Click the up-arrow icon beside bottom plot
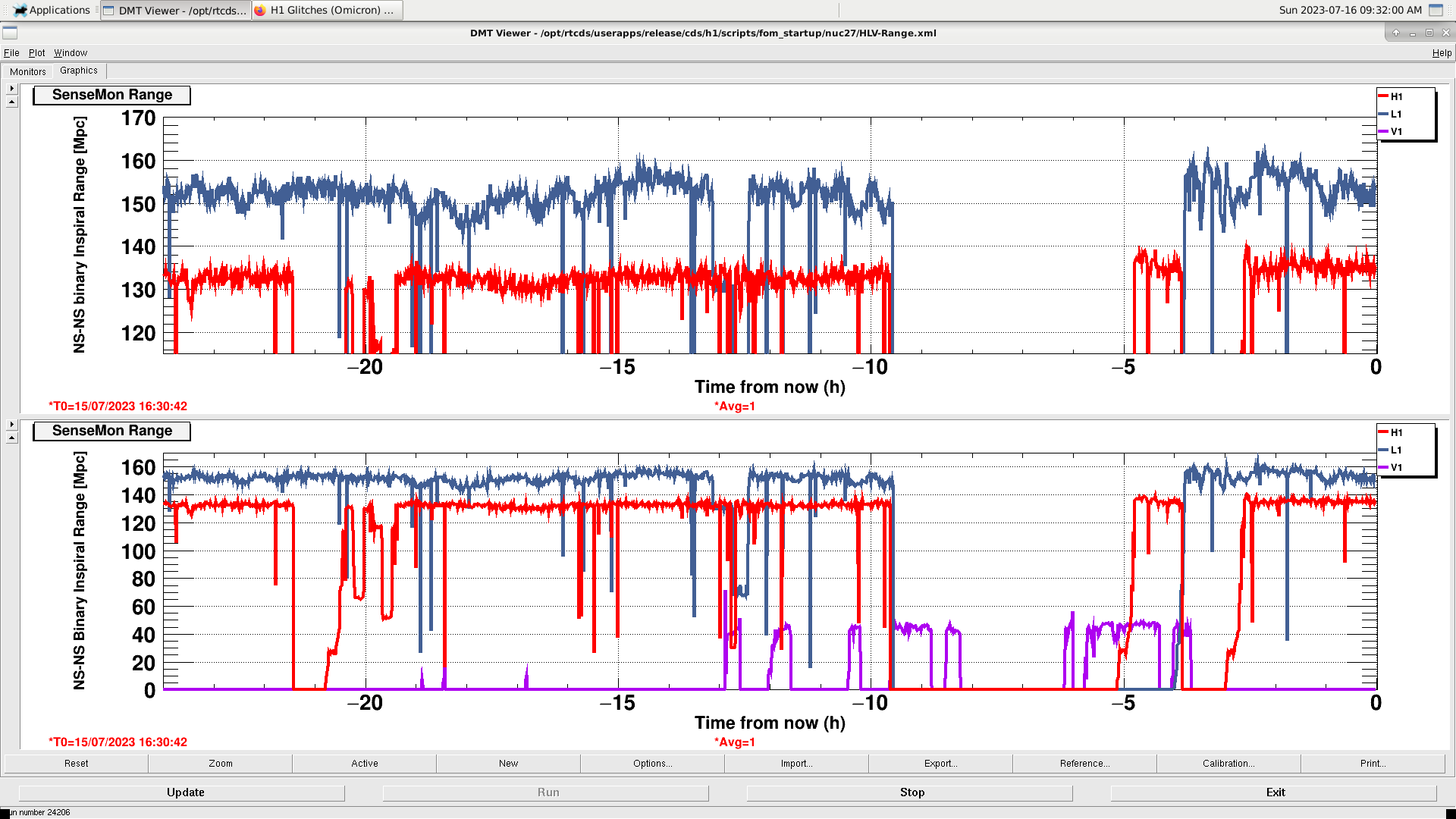This screenshot has height=819, width=1456. [11, 438]
